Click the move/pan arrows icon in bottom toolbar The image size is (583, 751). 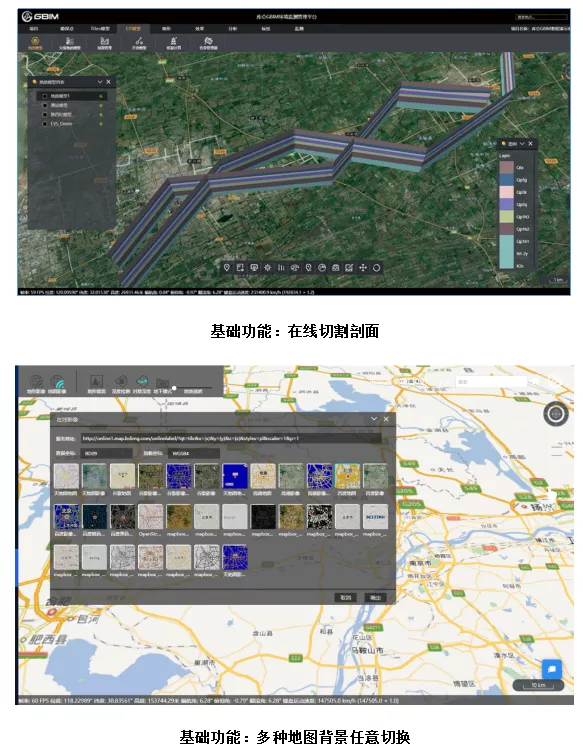click(363, 268)
